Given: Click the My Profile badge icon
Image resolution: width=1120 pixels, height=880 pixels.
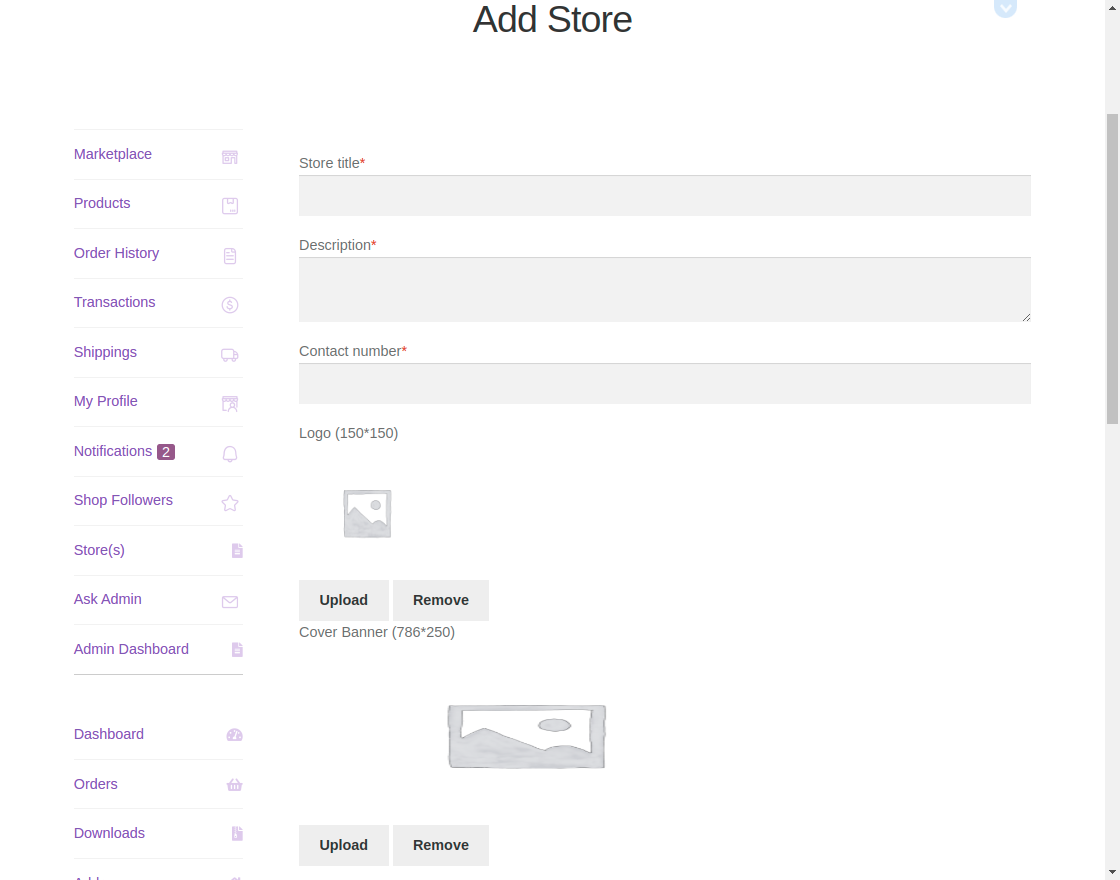Looking at the screenshot, I should tap(229, 403).
